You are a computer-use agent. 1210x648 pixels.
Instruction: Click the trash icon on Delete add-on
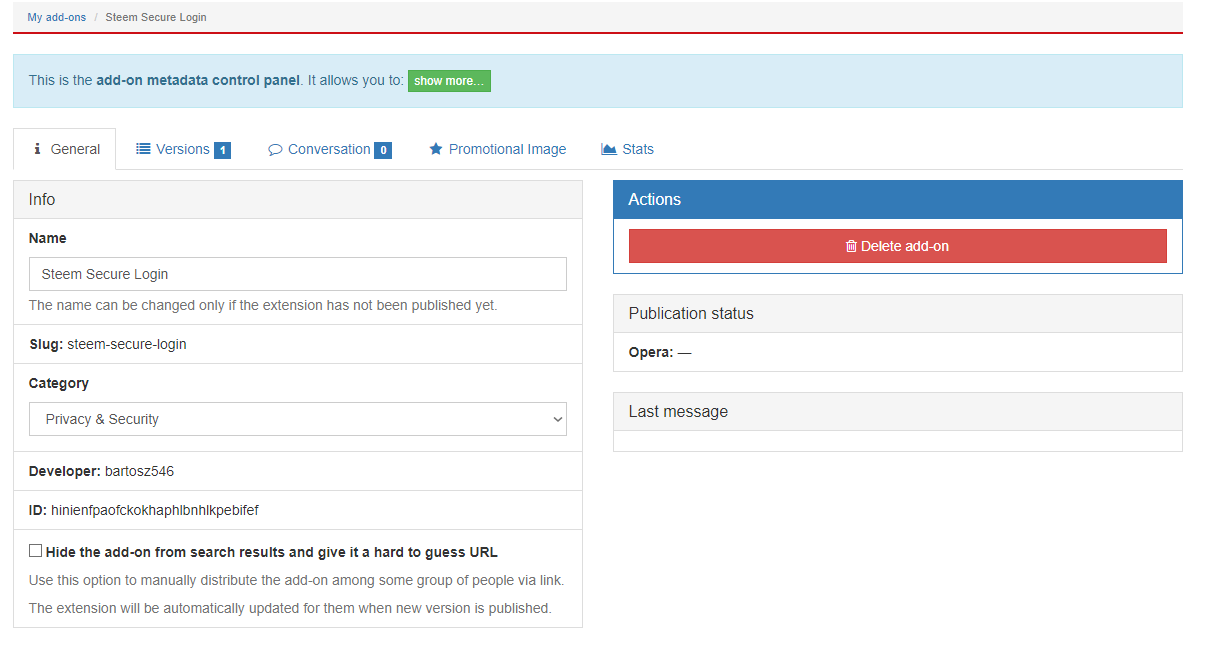click(x=851, y=246)
